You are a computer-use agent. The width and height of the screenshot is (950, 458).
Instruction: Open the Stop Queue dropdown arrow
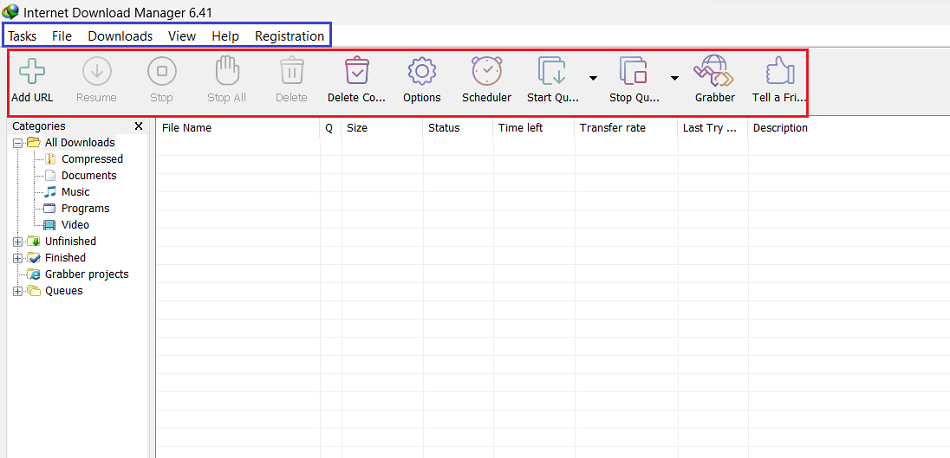point(674,77)
